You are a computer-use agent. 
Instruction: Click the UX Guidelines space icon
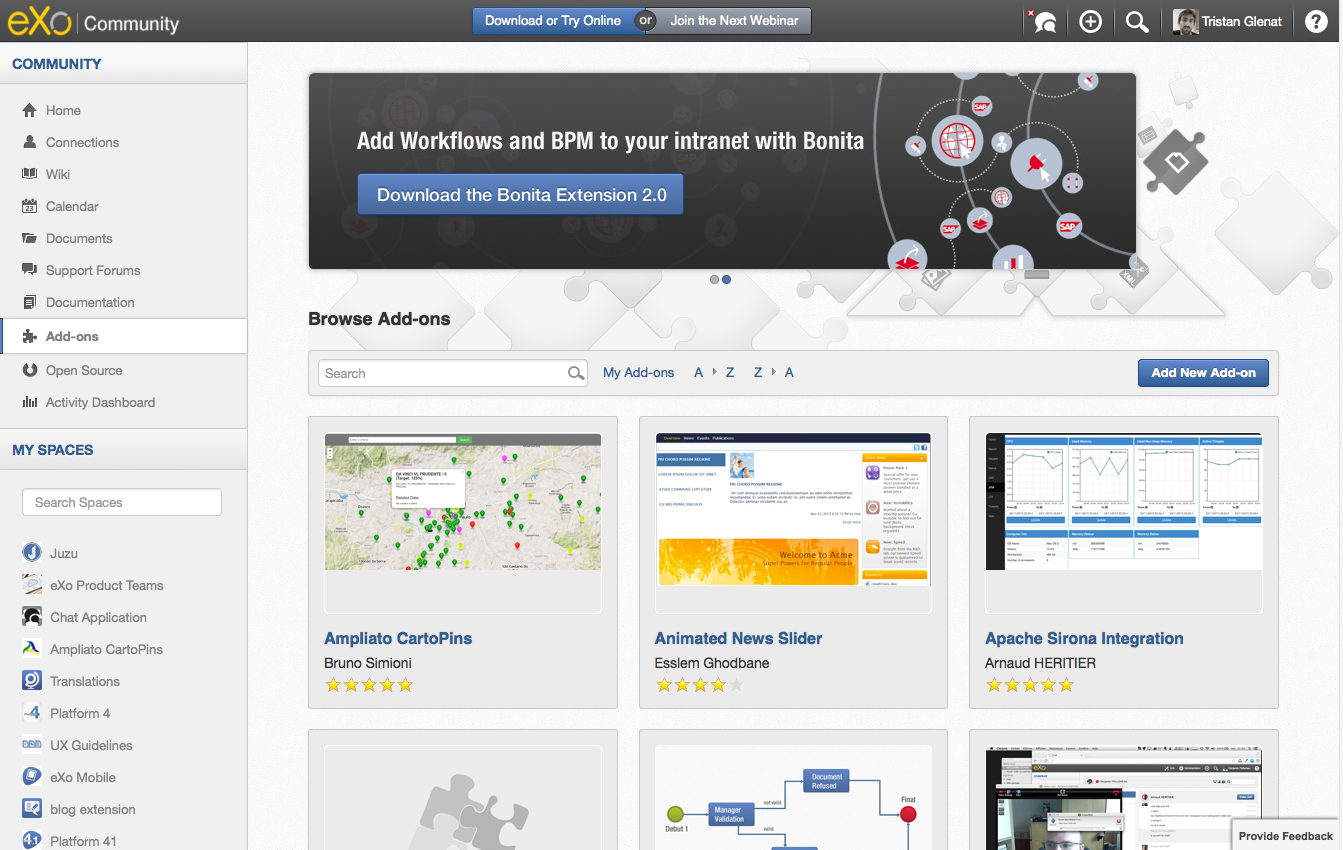[x=32, y=745]
